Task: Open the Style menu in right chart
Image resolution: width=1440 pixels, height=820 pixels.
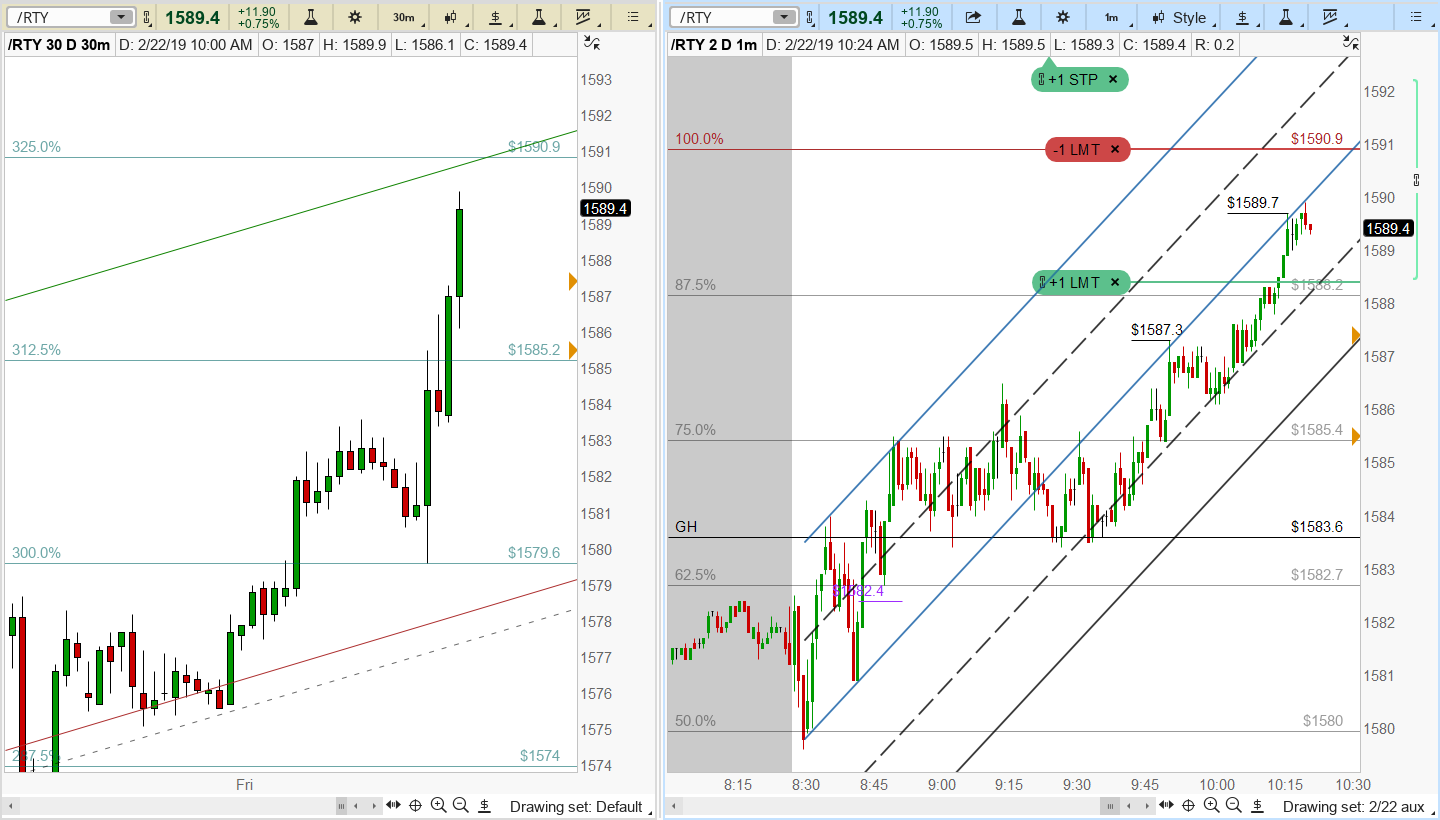Action: coord(1179,17)
